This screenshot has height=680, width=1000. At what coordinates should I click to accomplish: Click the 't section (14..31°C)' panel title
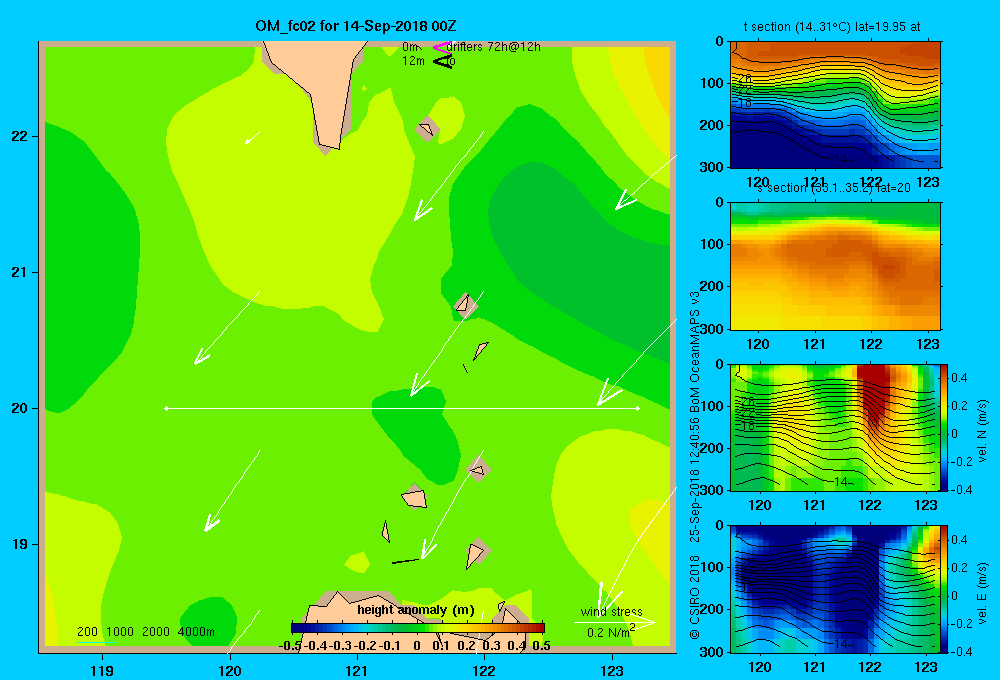[x=832, y=27]
